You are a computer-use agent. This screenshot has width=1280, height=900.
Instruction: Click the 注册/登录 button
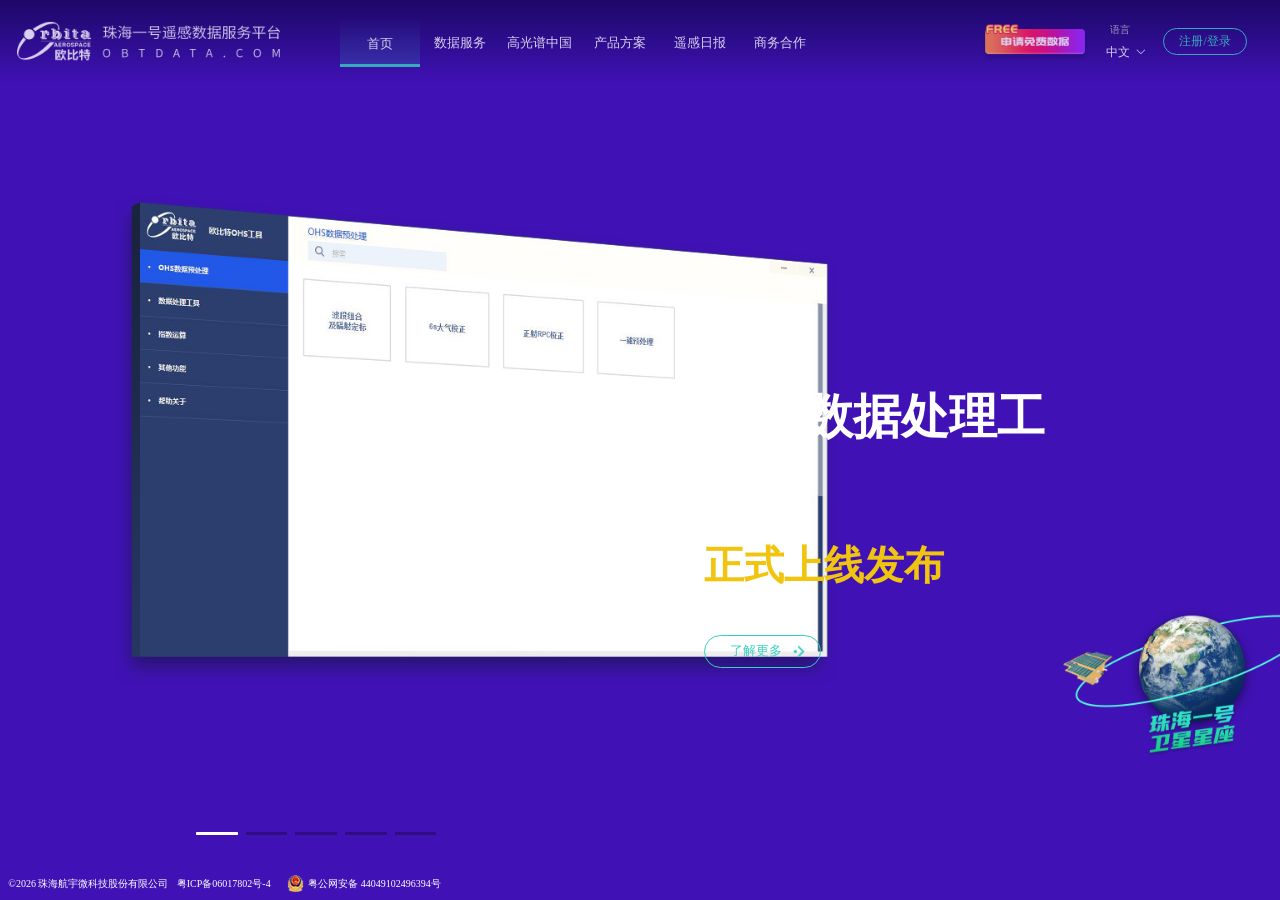[1205, 41]
